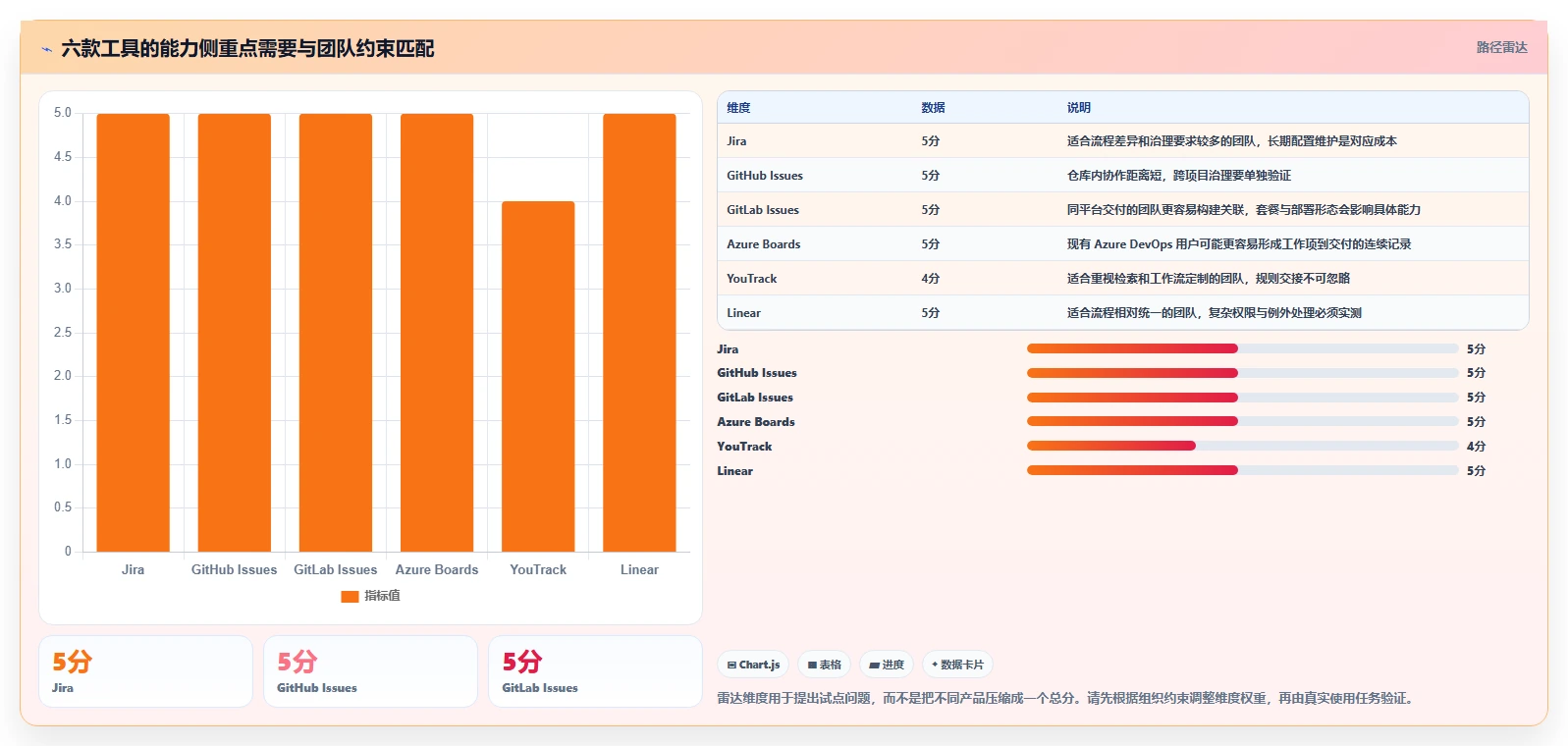Click the YouTrack x-axis label
This screenshot has width=1568, height=746.
coord(538,569)
